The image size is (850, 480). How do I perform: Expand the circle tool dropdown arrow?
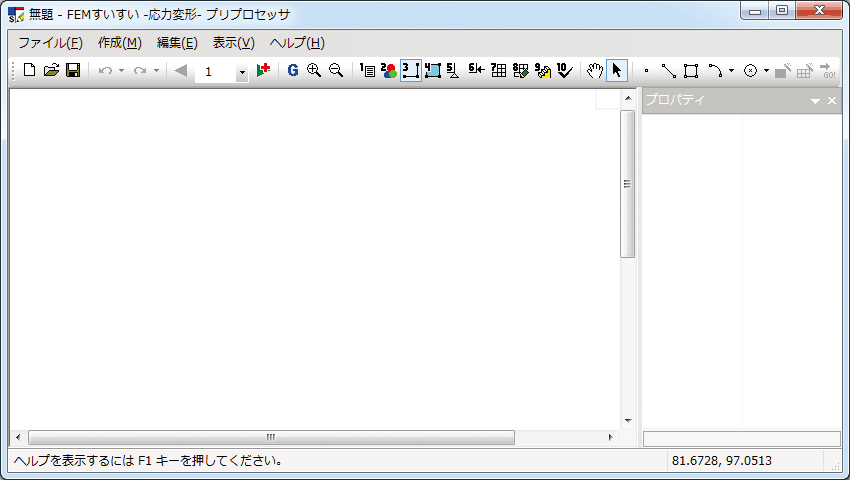pos(766,71)
